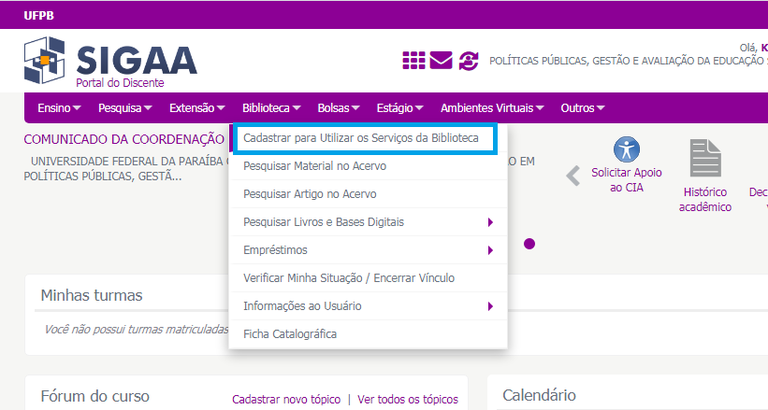Screen dimensions: 768x410
Task: Expand Informações ao Usuário submenu
Action: (368, 306)
